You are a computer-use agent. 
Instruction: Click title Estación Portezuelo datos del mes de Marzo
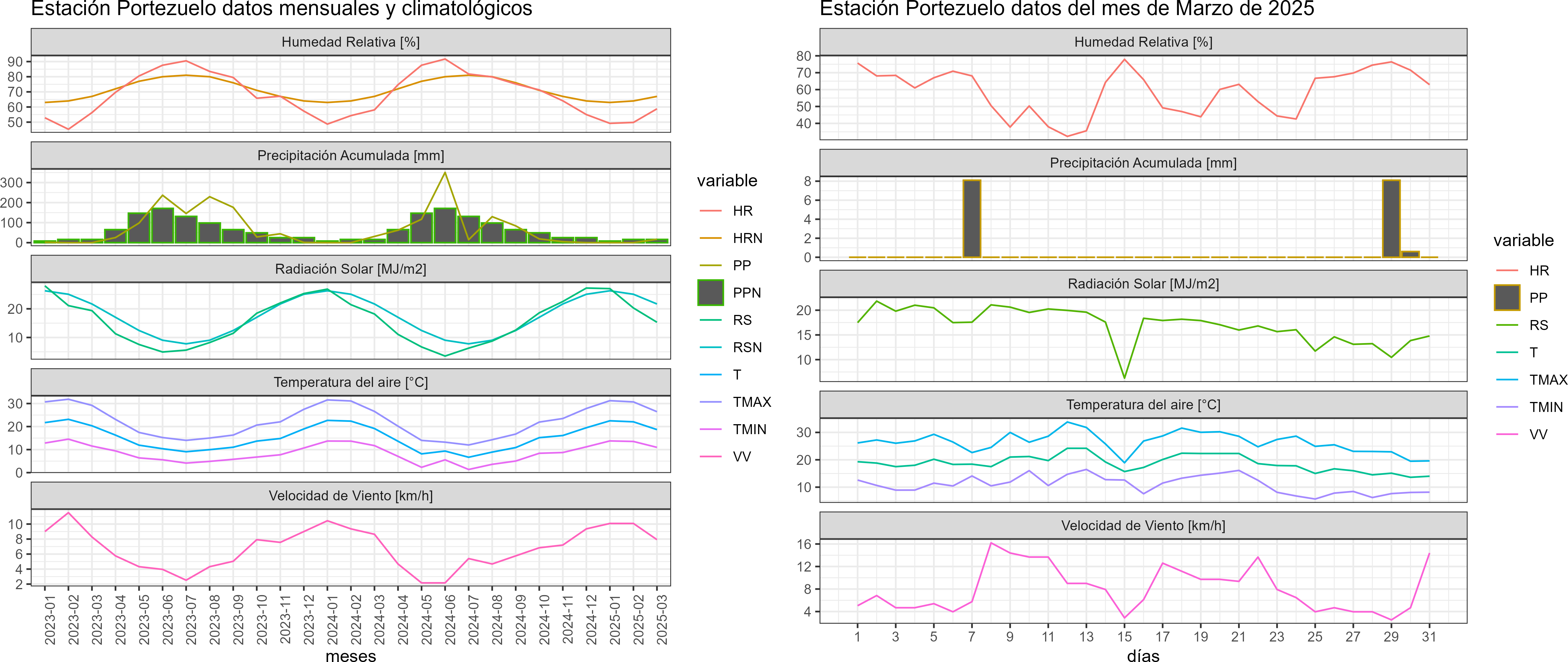(x=1067, y=9)
